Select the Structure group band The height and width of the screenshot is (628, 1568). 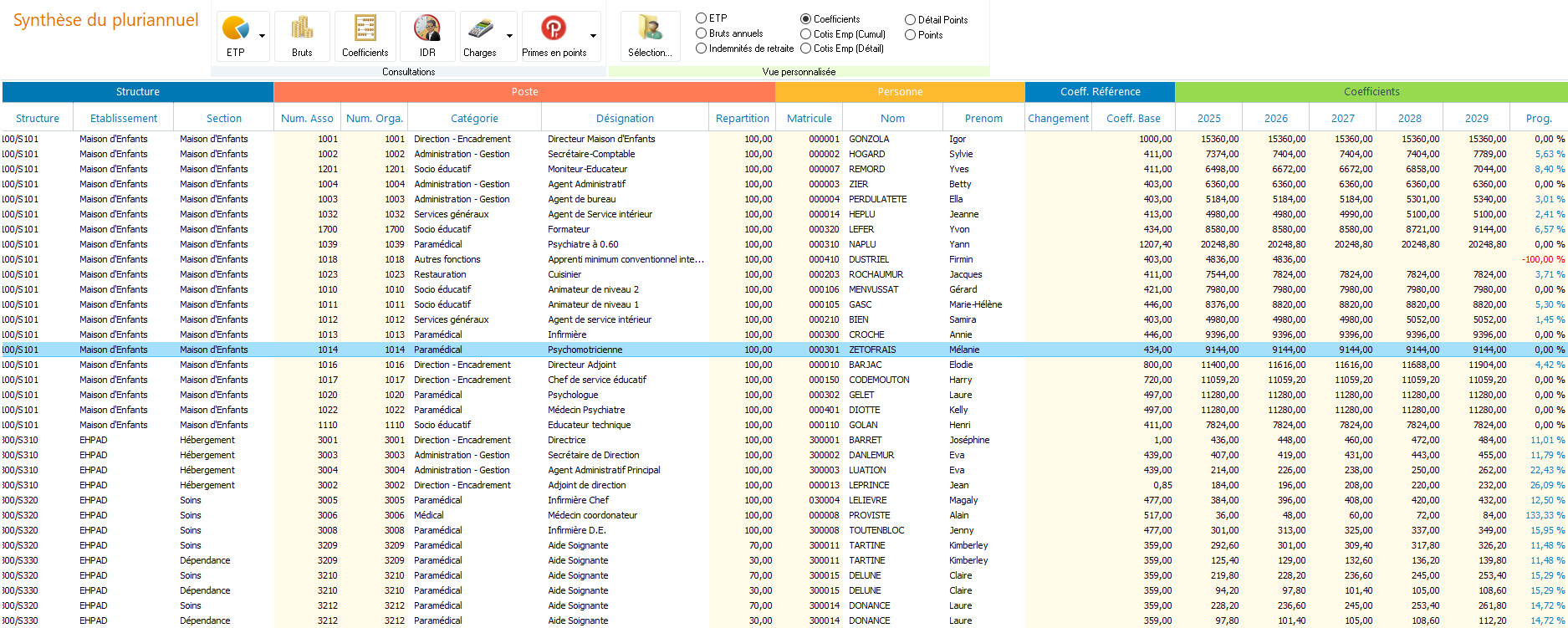pos(138,92)
